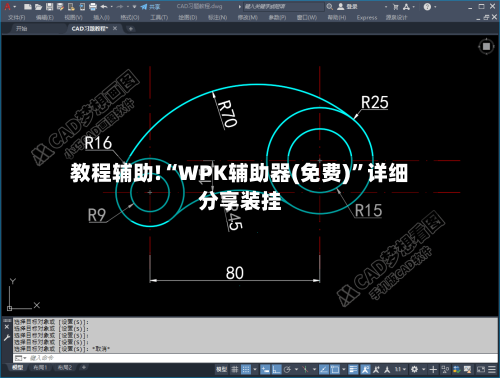The image size is (500, 378).
Task: Expand snap mode settings dropdown
Action: (255, 369)
